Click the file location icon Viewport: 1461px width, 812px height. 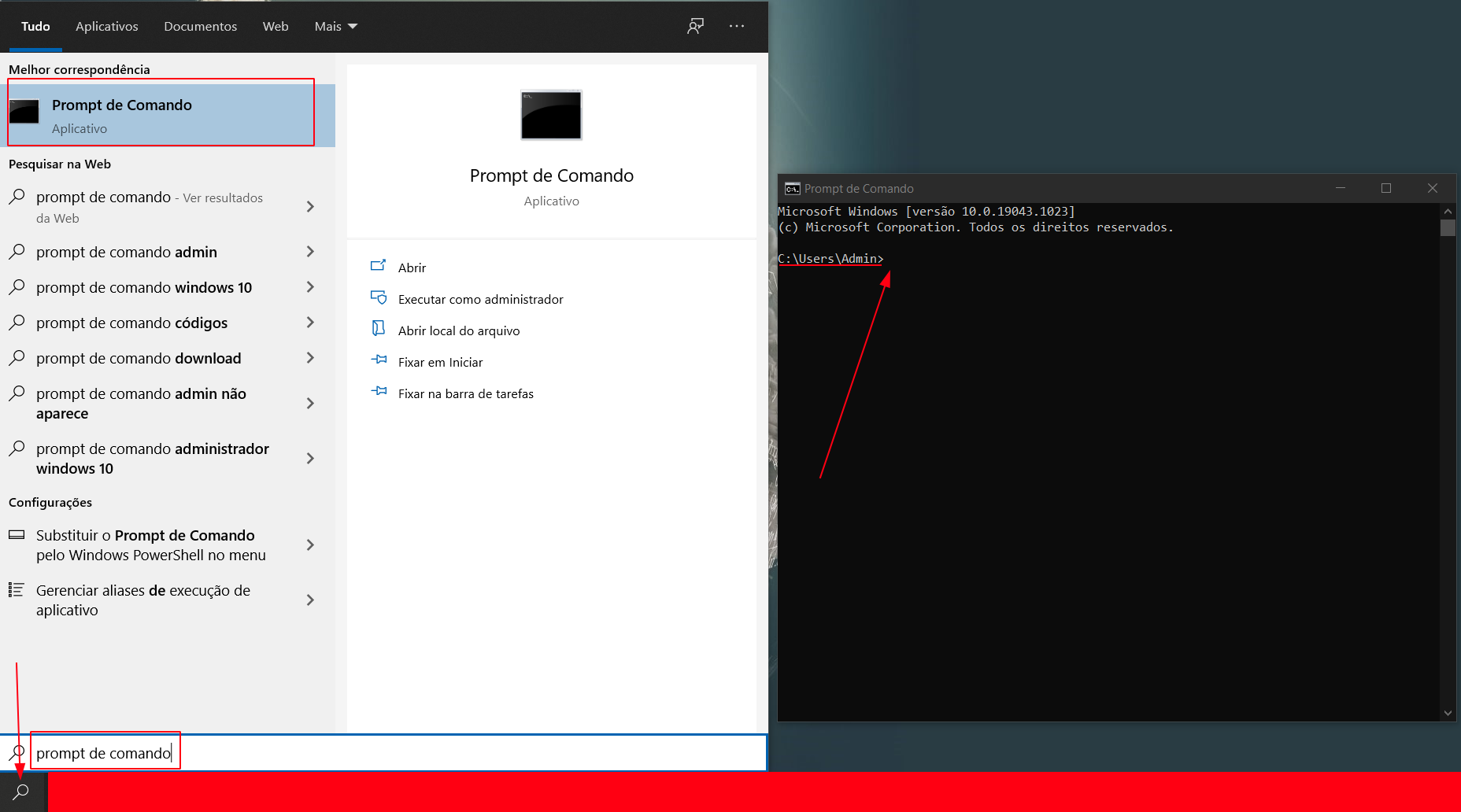[379, 328]
